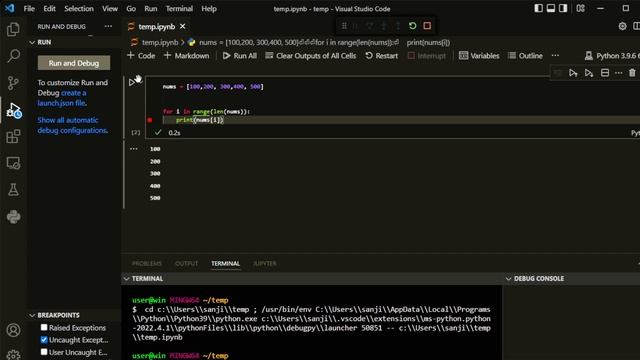The height and width of the screenshot is (360, 640).
Task: Open the File menu
Action: (29, 9)
